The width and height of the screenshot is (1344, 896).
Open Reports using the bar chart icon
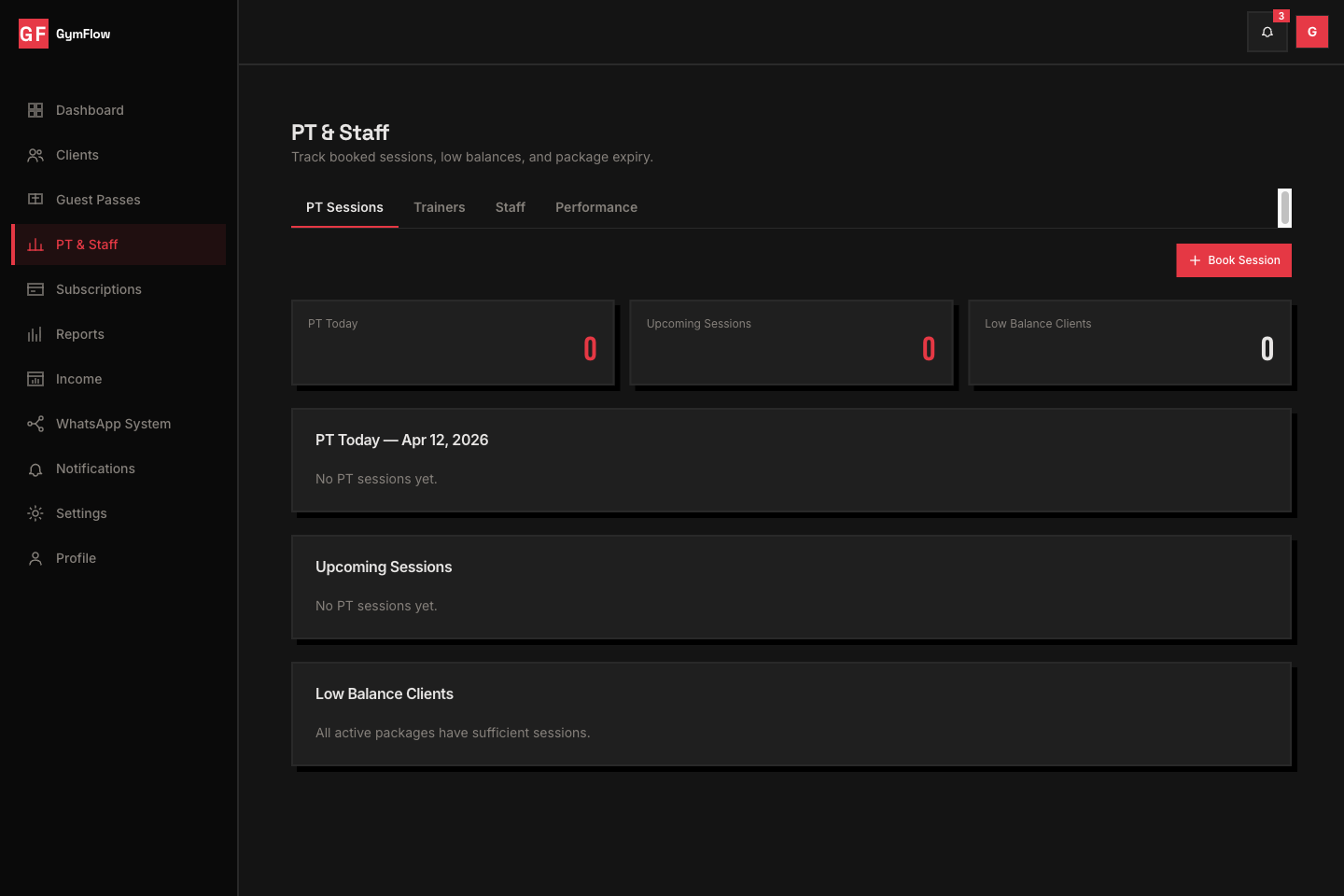point(35,334)
